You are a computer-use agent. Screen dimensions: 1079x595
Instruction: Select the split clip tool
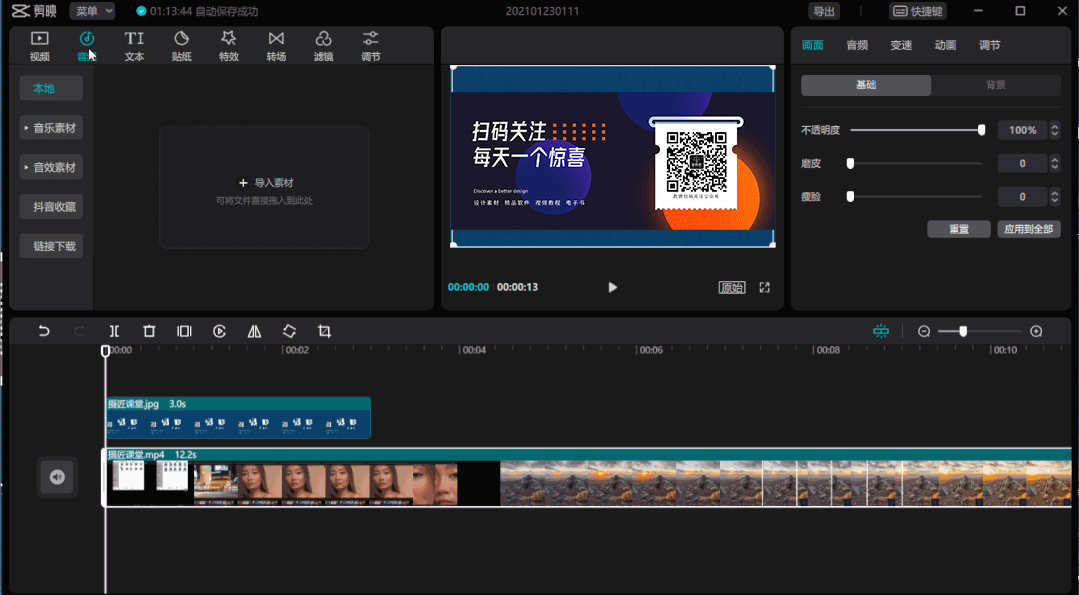pos(114,331)
